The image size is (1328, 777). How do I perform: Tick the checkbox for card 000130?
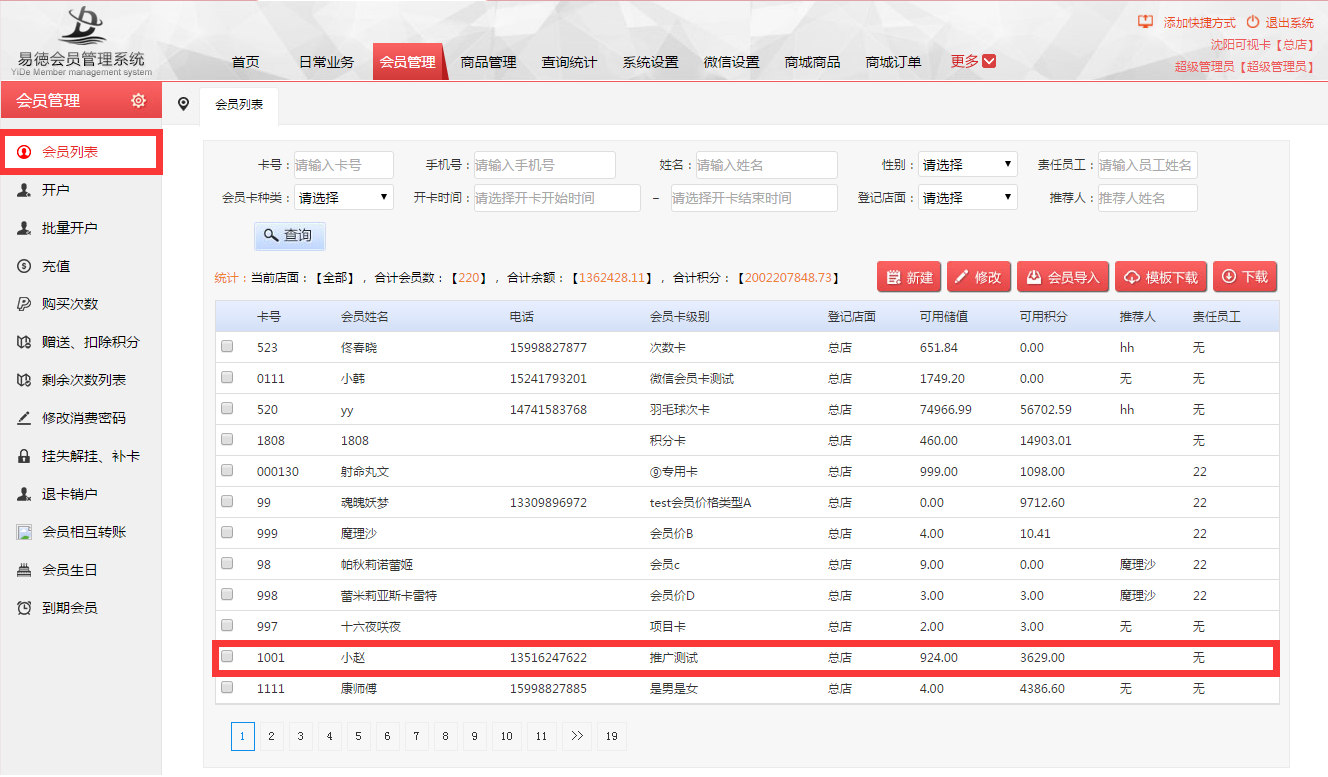click(x=227, y=471)
